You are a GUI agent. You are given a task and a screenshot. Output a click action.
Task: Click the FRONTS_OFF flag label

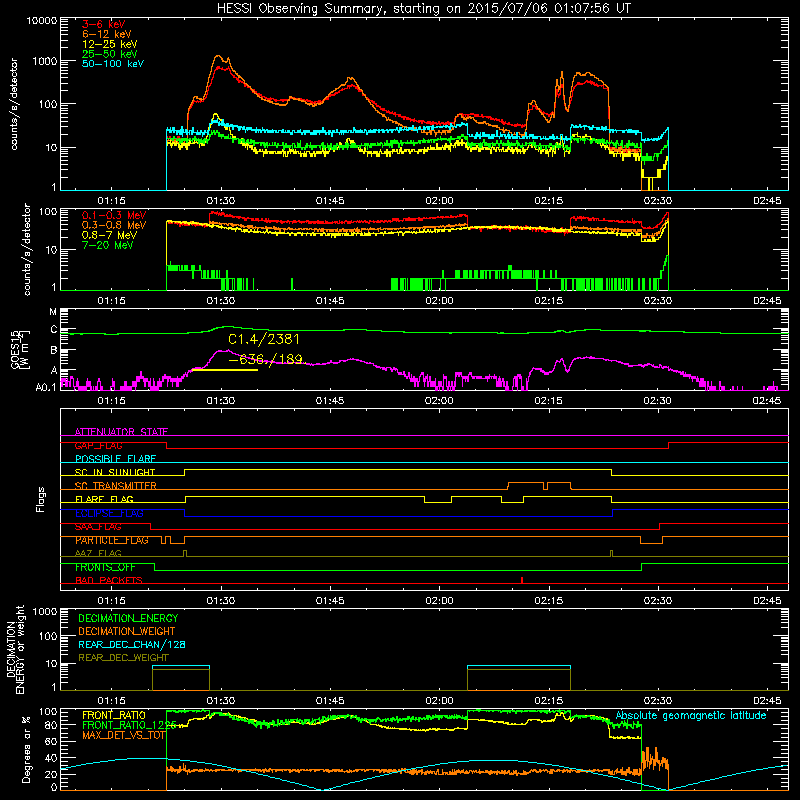tap(106, 567)
